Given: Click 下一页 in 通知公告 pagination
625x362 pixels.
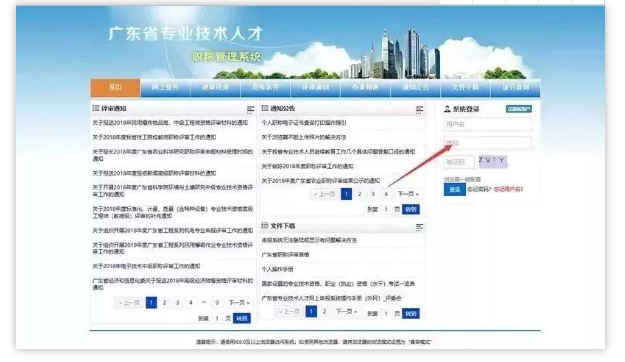Looking at the screenshot, I should coord(408,194).
